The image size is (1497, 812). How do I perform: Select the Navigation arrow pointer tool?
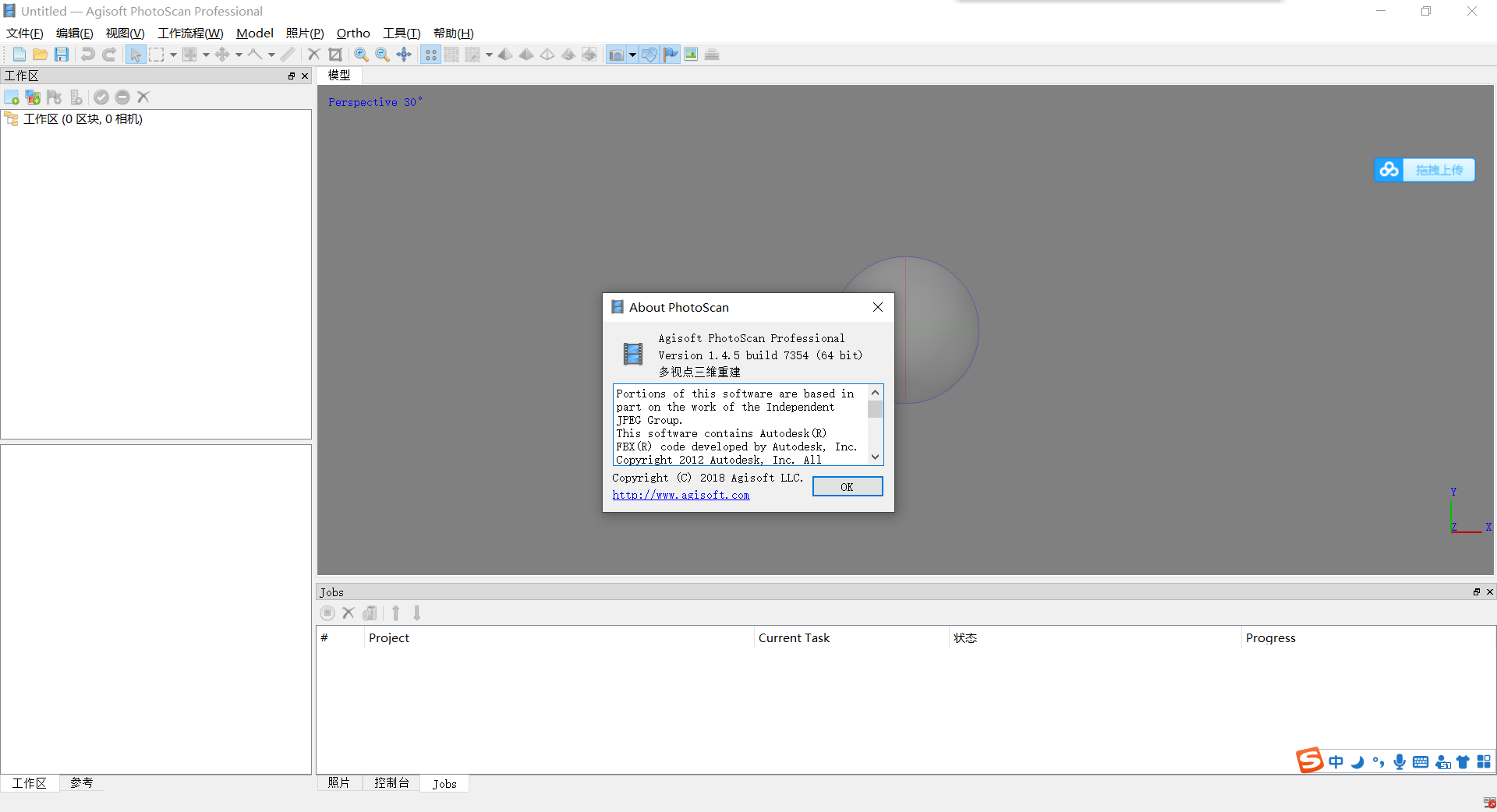(136, 55)
